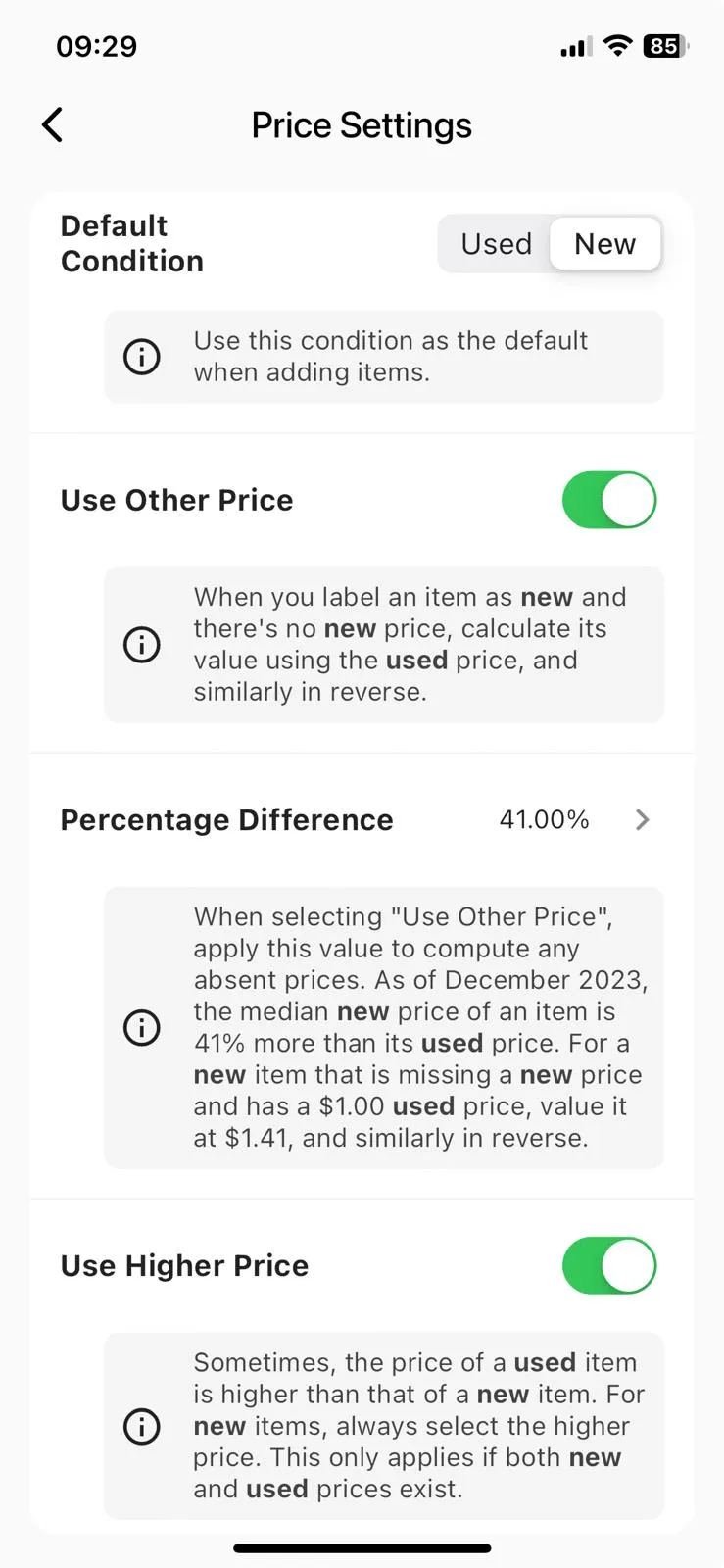The image size is (724, 1568).
Task: Tap the 41.00% percentage value
Action: (544, 819)
